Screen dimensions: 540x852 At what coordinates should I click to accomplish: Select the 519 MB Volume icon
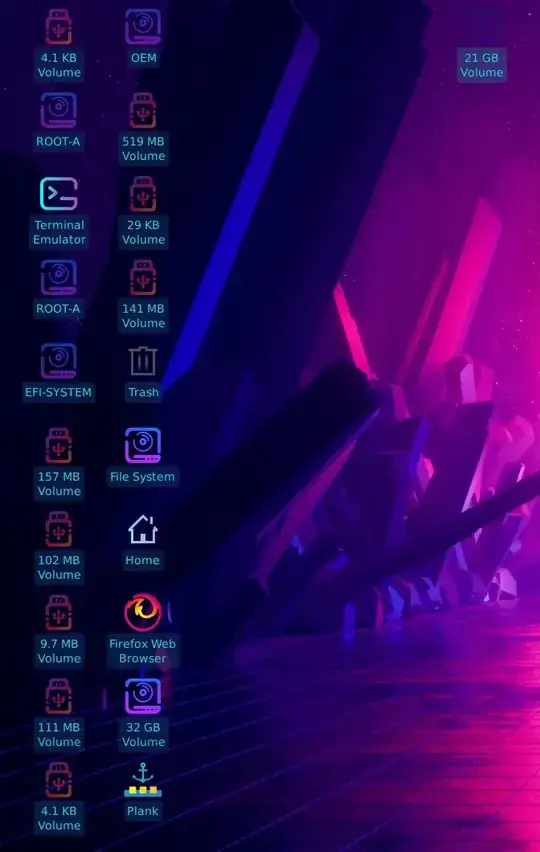click(143, 111)
